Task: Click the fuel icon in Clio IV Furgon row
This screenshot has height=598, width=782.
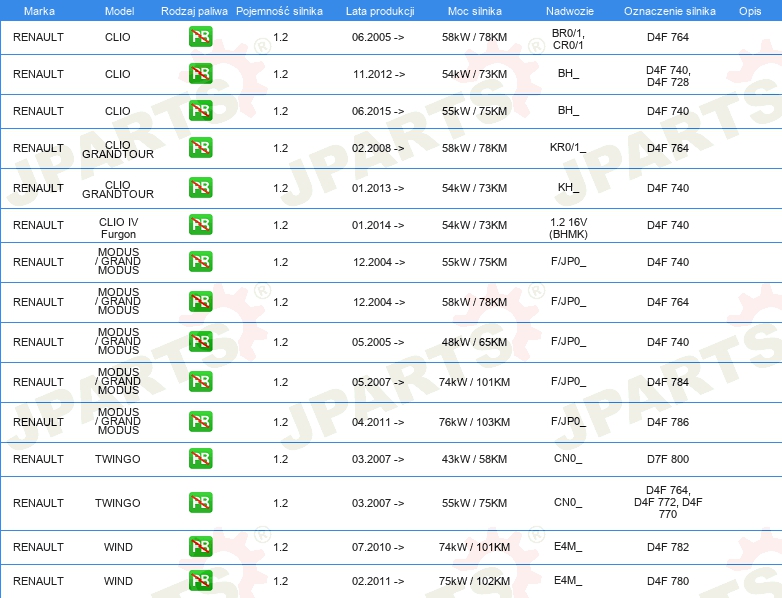Action: 200,225
